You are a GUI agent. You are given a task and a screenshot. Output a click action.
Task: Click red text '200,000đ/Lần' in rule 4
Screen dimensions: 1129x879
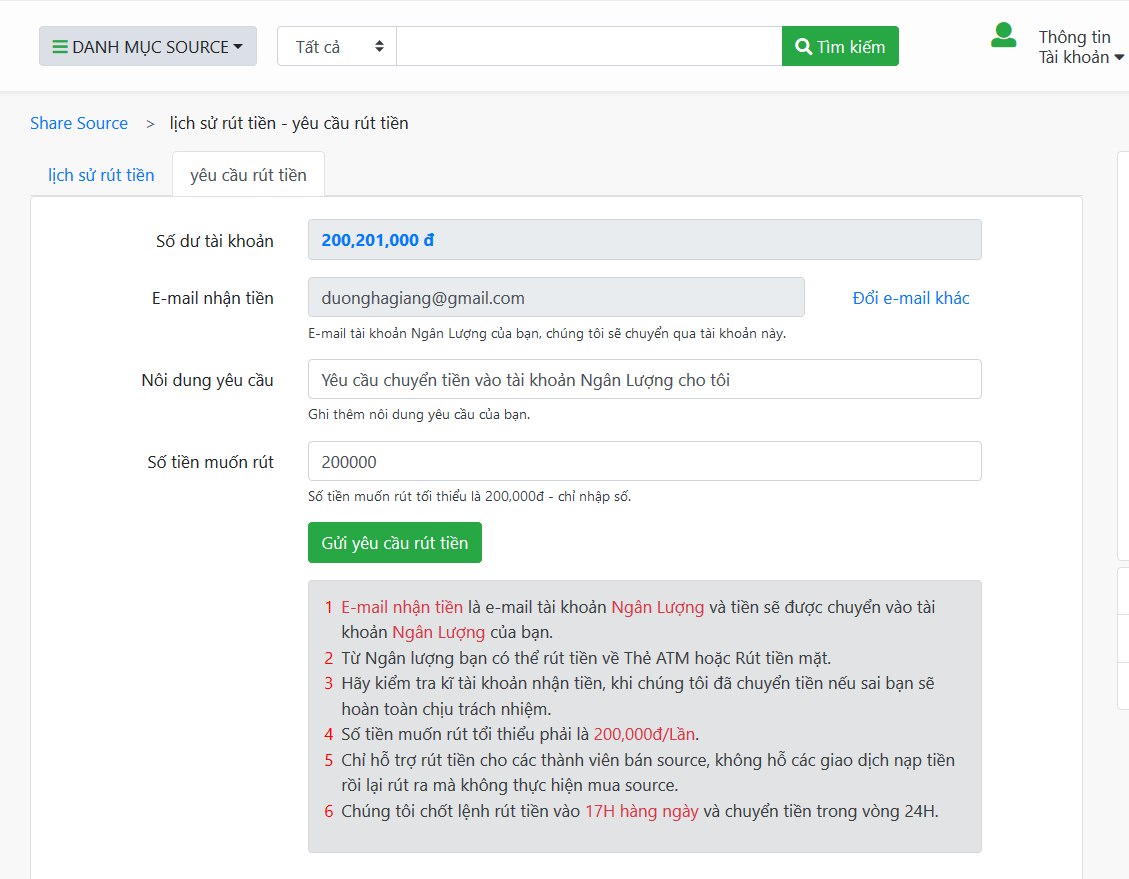644,734
